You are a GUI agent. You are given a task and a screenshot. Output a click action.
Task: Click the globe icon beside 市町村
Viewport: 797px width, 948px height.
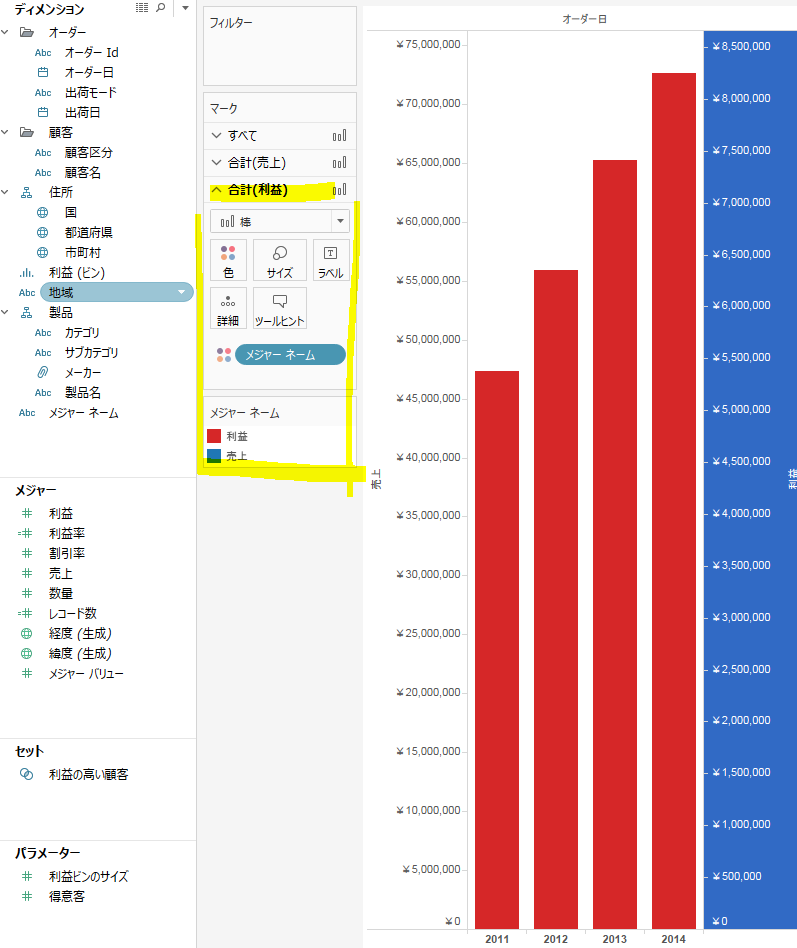[x=42, y=252]
